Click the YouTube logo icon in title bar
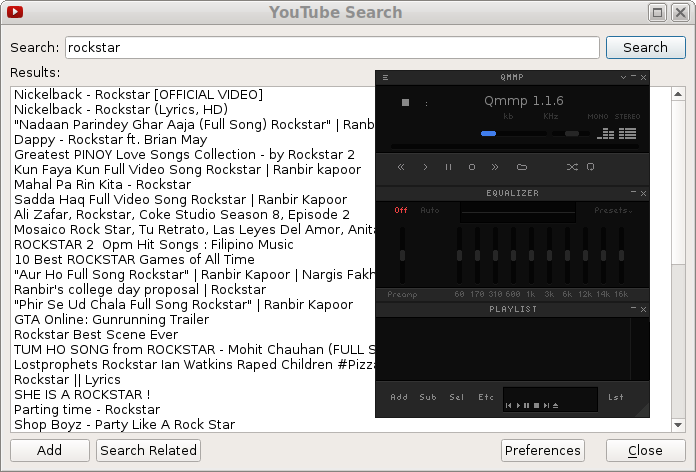Screen dimensions: 696x472 15,12
